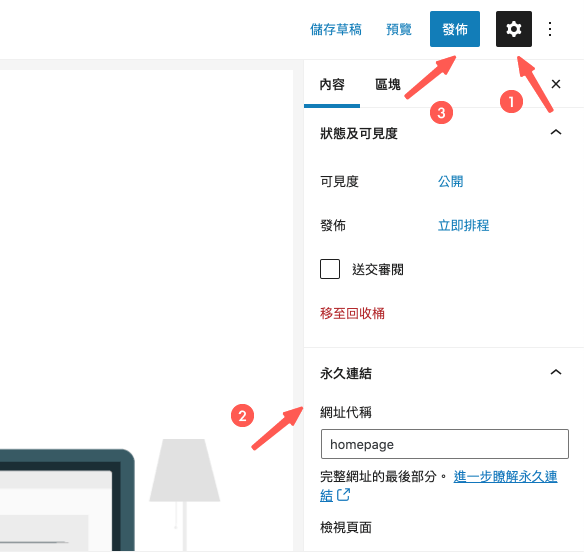Image resolution: width=584 pixels, height=552 pixels.
Task: Collapse the 狀態及可見度 section
Action: pyautogui.click(x=556, y=132)
